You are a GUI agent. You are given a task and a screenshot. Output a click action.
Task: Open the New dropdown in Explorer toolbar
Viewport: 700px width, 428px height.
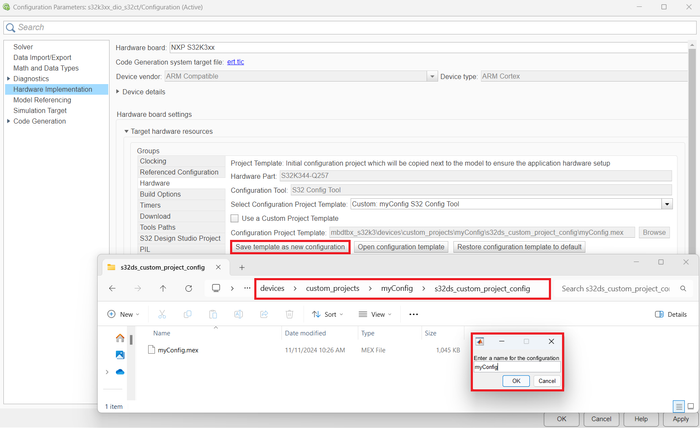pos(123,314)
